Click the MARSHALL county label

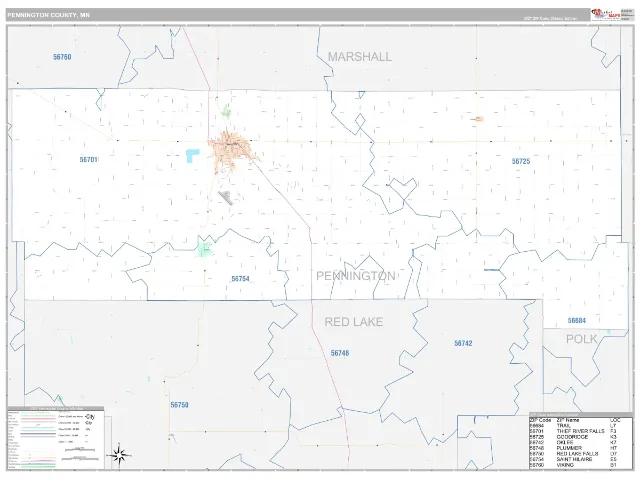coord(360,57)
